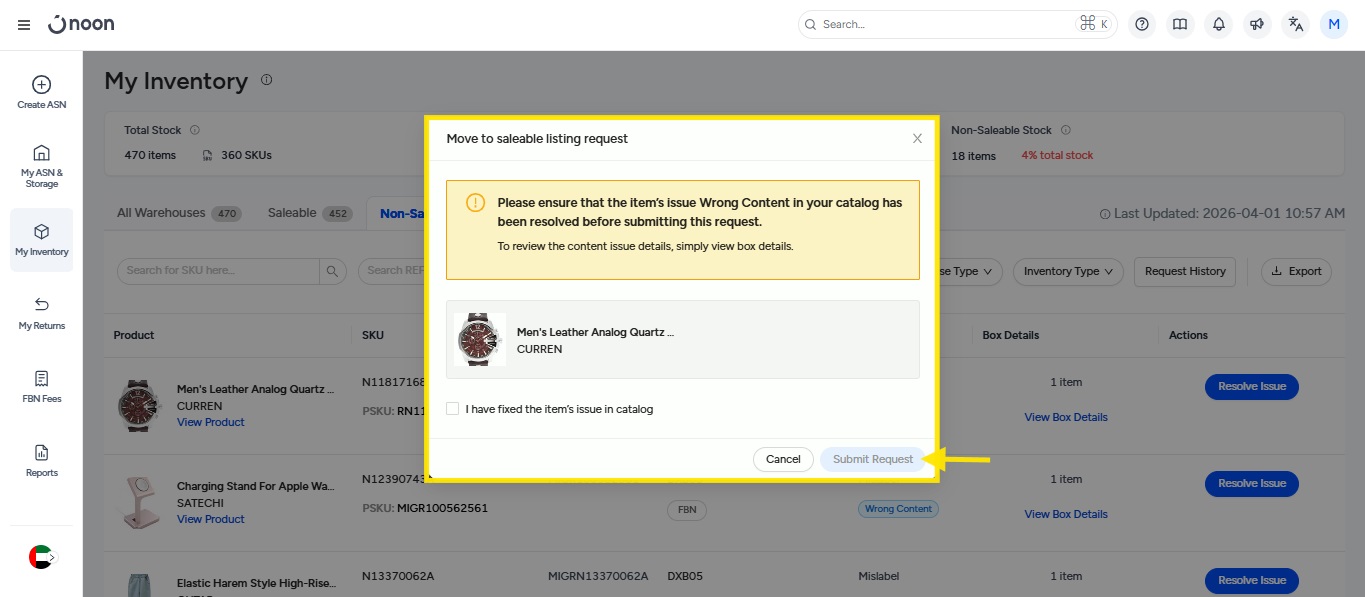Select the All Warehouses tab

coord(178,213)
